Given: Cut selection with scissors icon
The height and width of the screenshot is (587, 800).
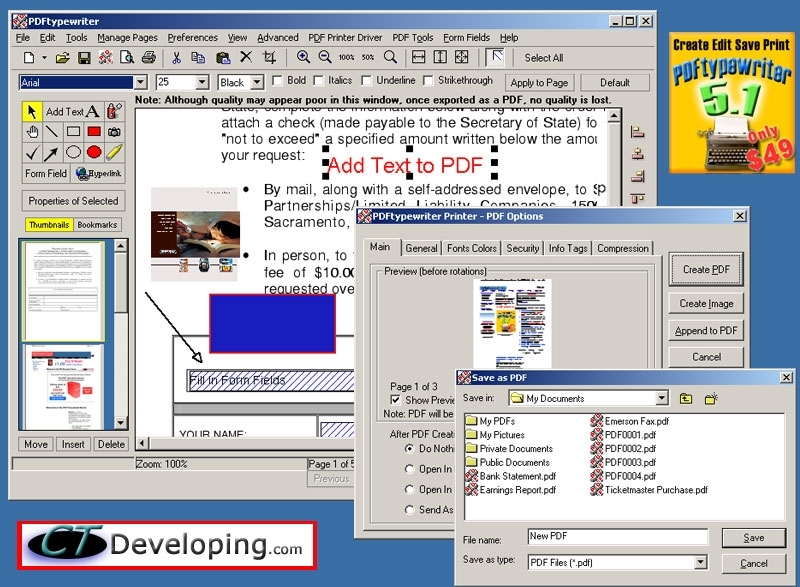Looking at the screenshot, I should [x=177, y=58].
